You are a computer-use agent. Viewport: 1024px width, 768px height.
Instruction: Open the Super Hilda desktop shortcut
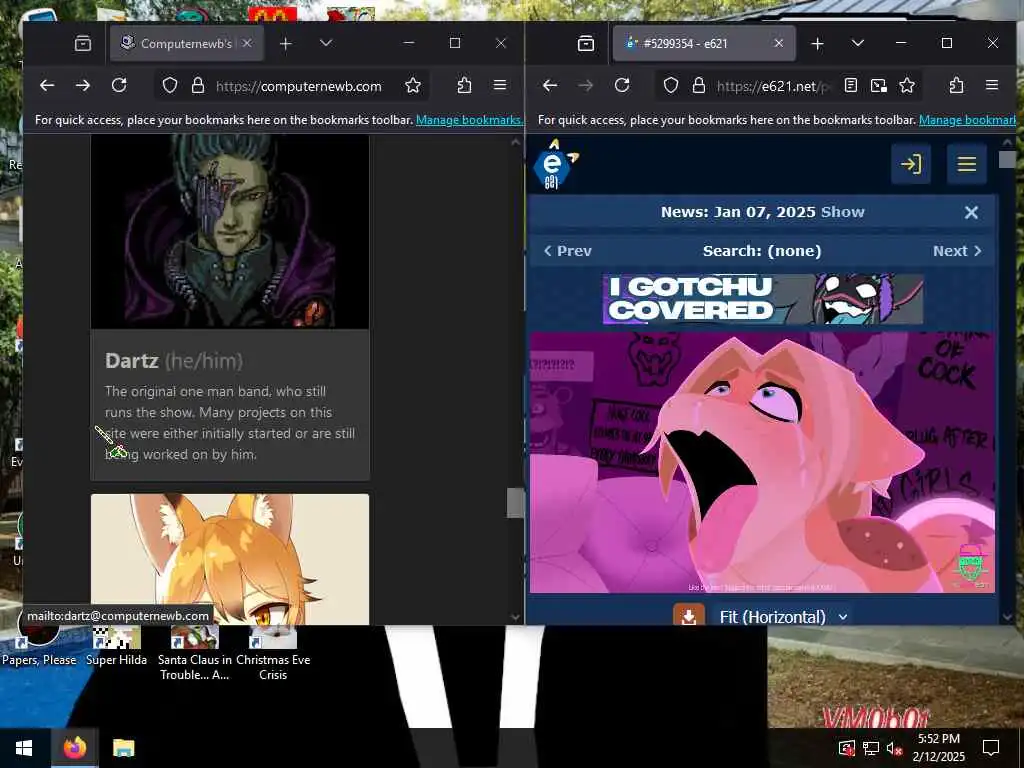coord(116,647)
